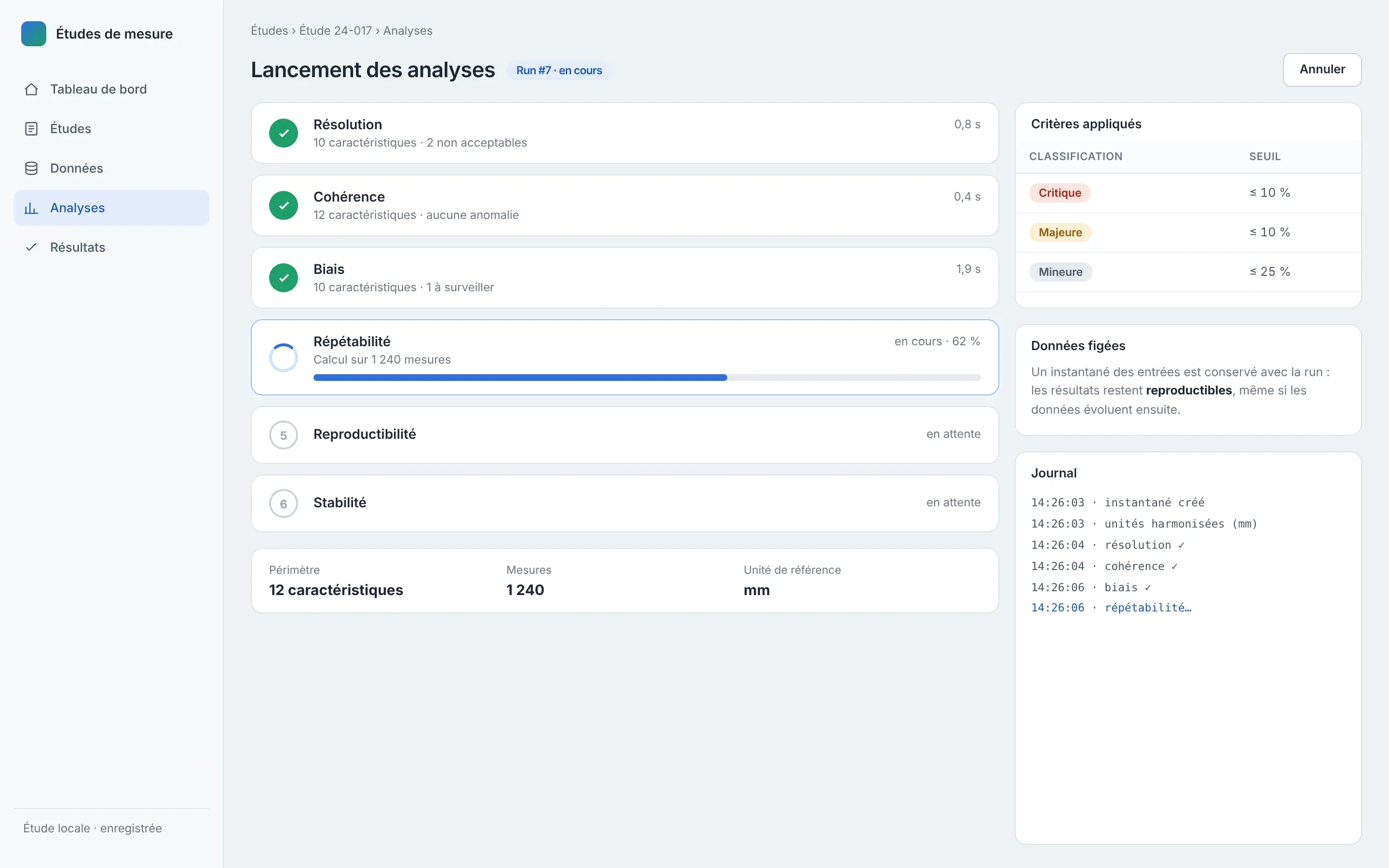Viewport: 1389px width, 868px height.
Task: Click the 0,4 s duration for Cohérence
Action: point(967,196)
